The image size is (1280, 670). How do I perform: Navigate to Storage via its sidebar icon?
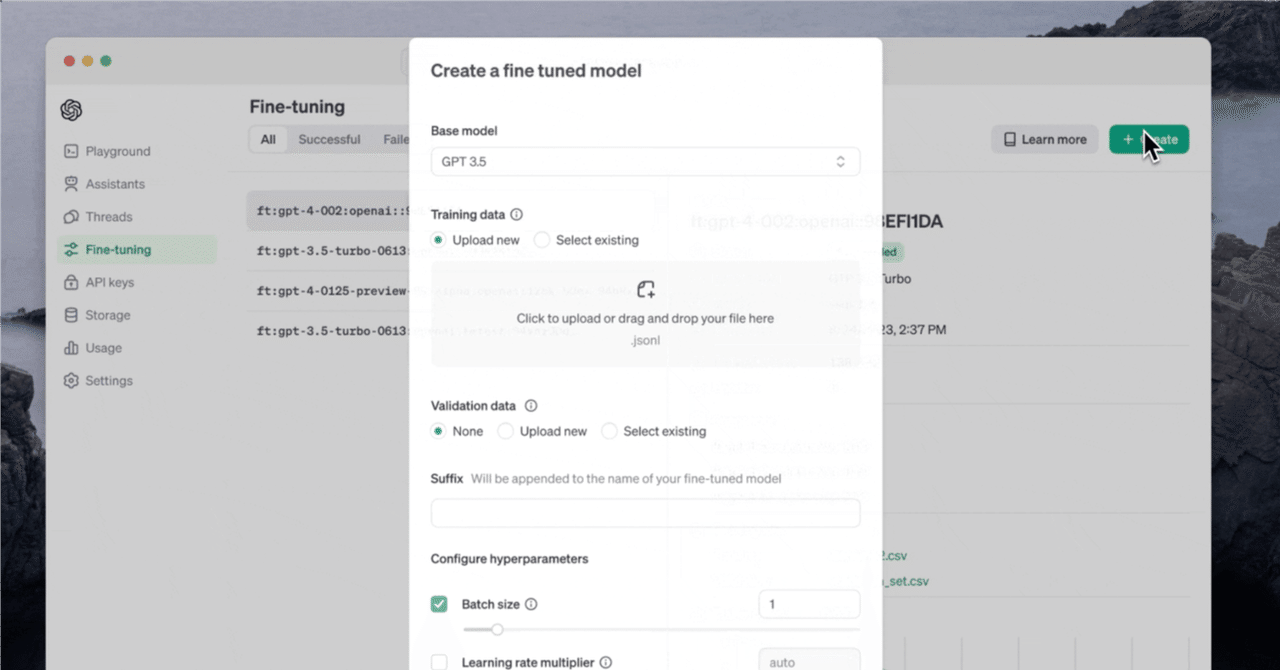[x=70, y=315]
